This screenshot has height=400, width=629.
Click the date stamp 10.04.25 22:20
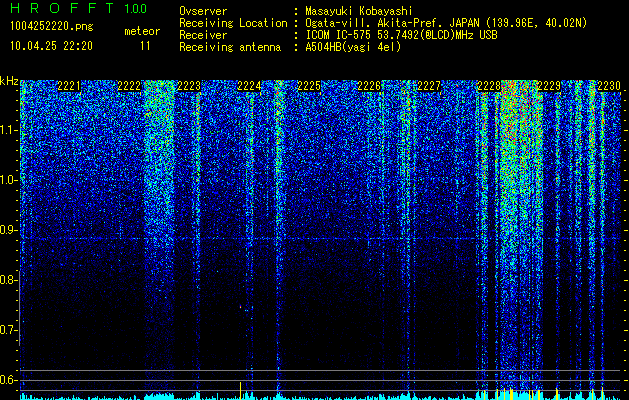tap(51, 46)
